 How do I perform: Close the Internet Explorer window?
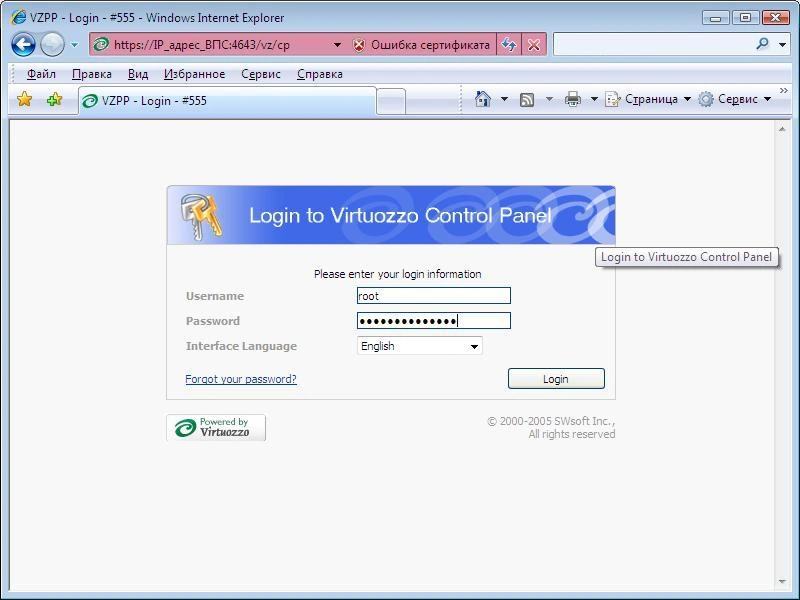[776, 18]
